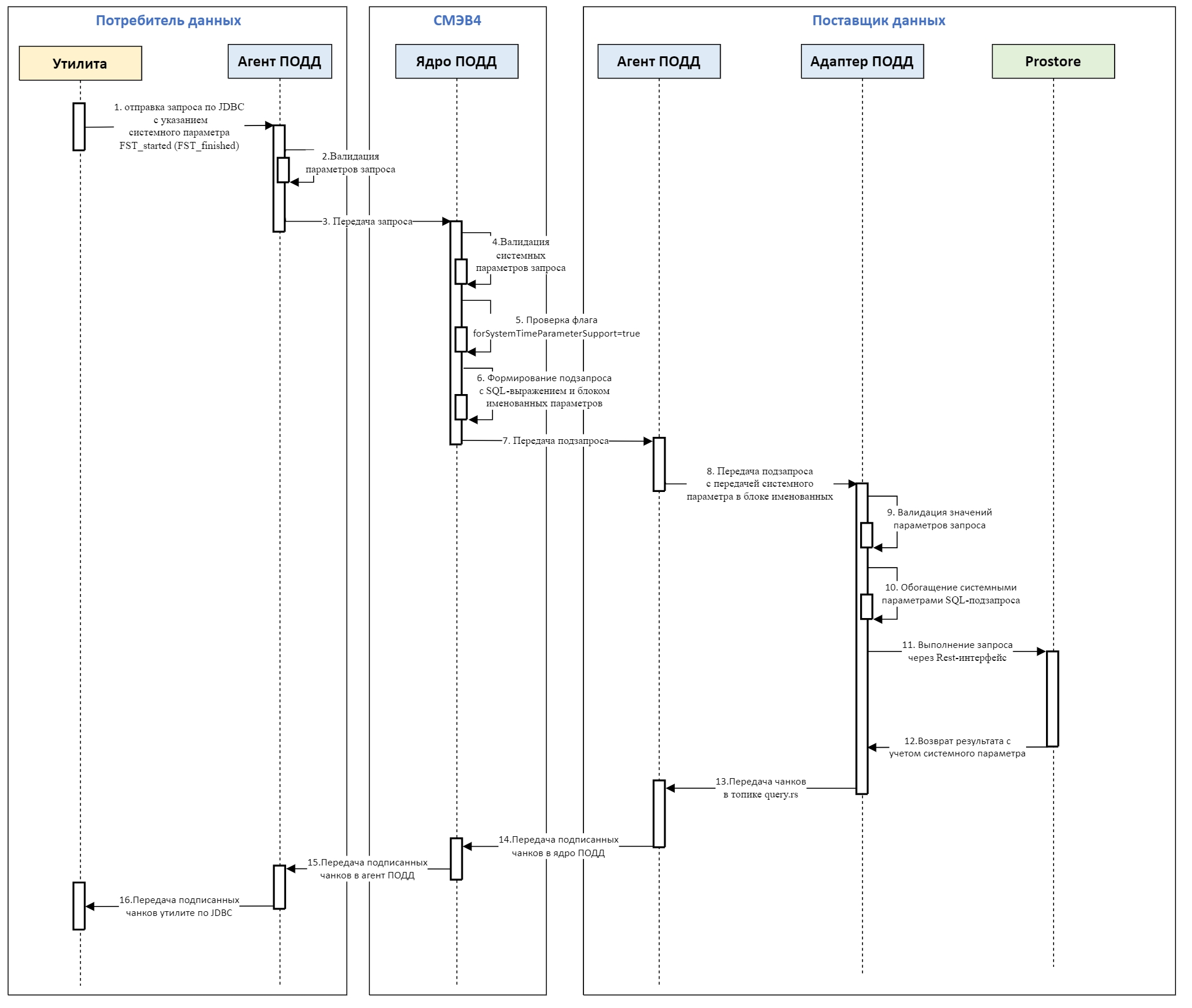
Task: Click the СМЭВ4 group title
Action: point(457,21)
